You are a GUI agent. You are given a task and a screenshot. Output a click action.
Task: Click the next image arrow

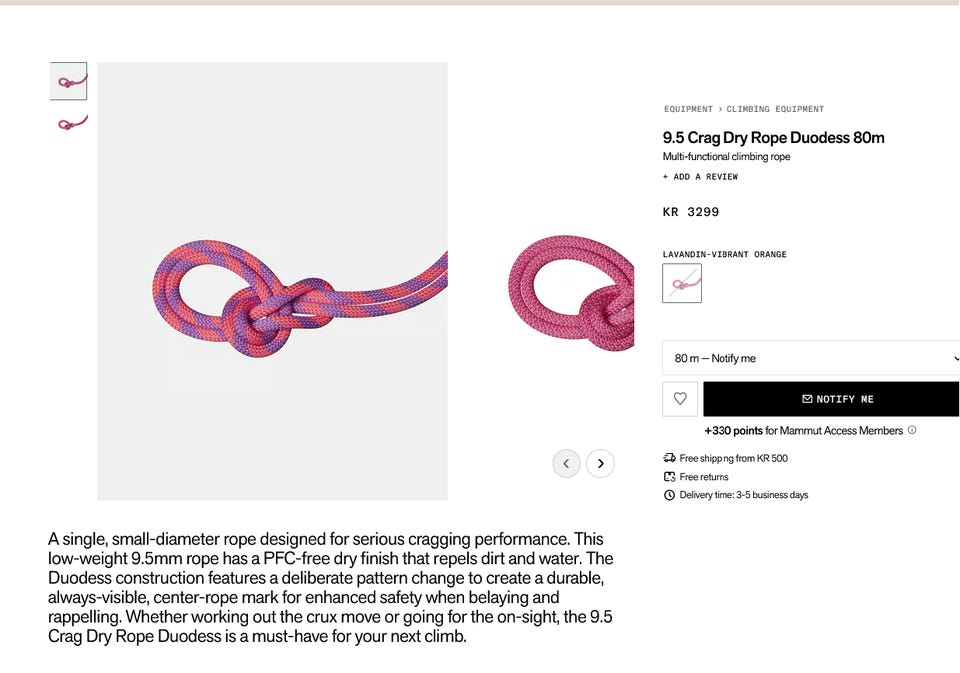(x=600, y=464)
